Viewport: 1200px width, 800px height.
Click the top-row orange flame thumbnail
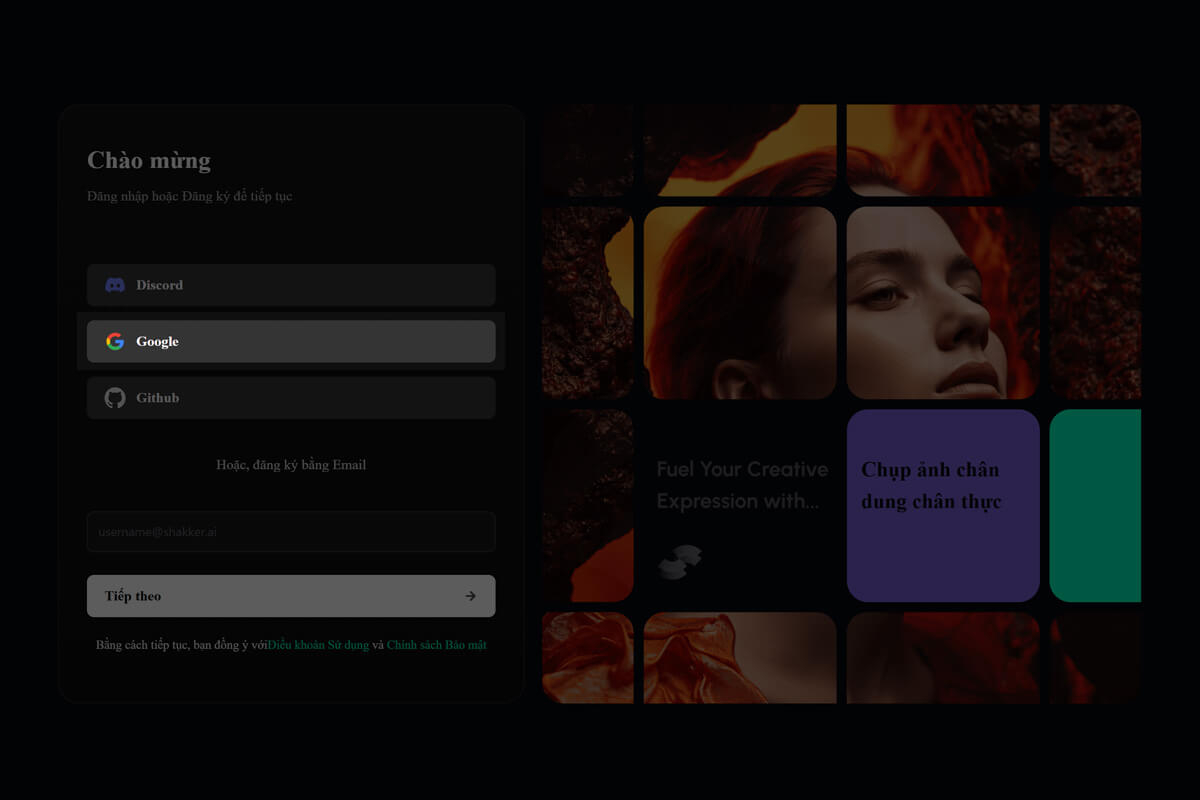(x=942, y=150)
